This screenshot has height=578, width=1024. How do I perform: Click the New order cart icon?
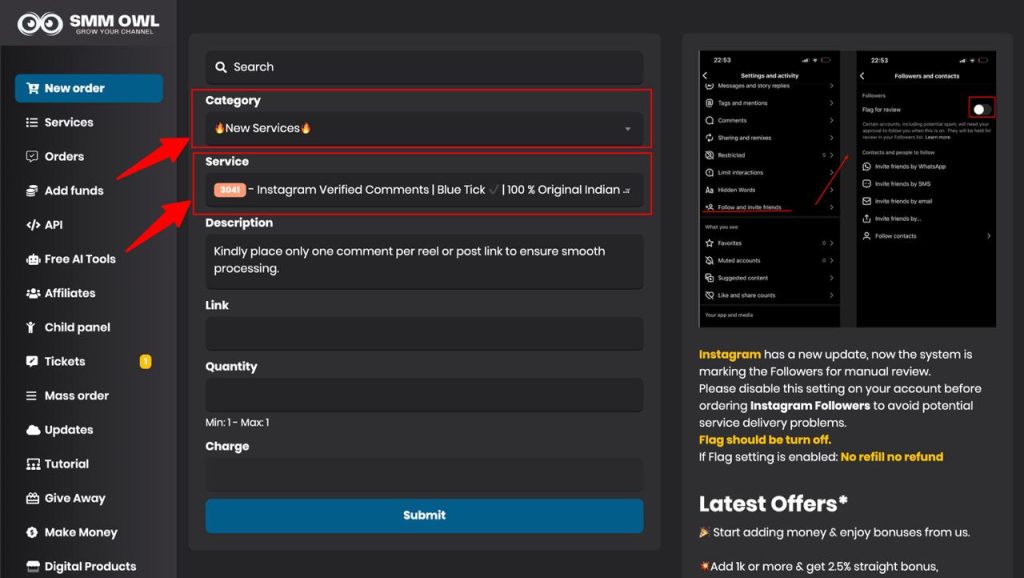tap(32, 88)
